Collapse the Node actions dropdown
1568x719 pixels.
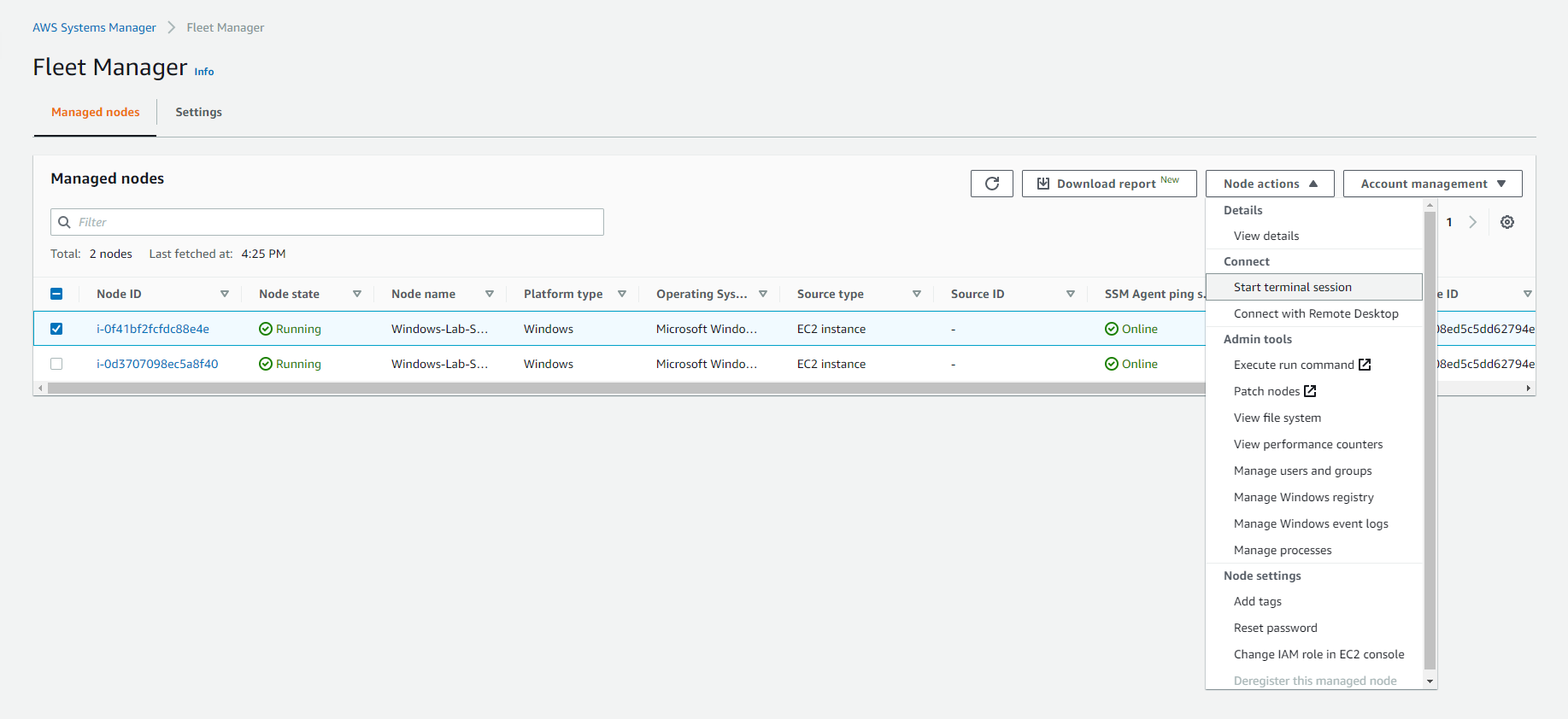point(1270,184)
